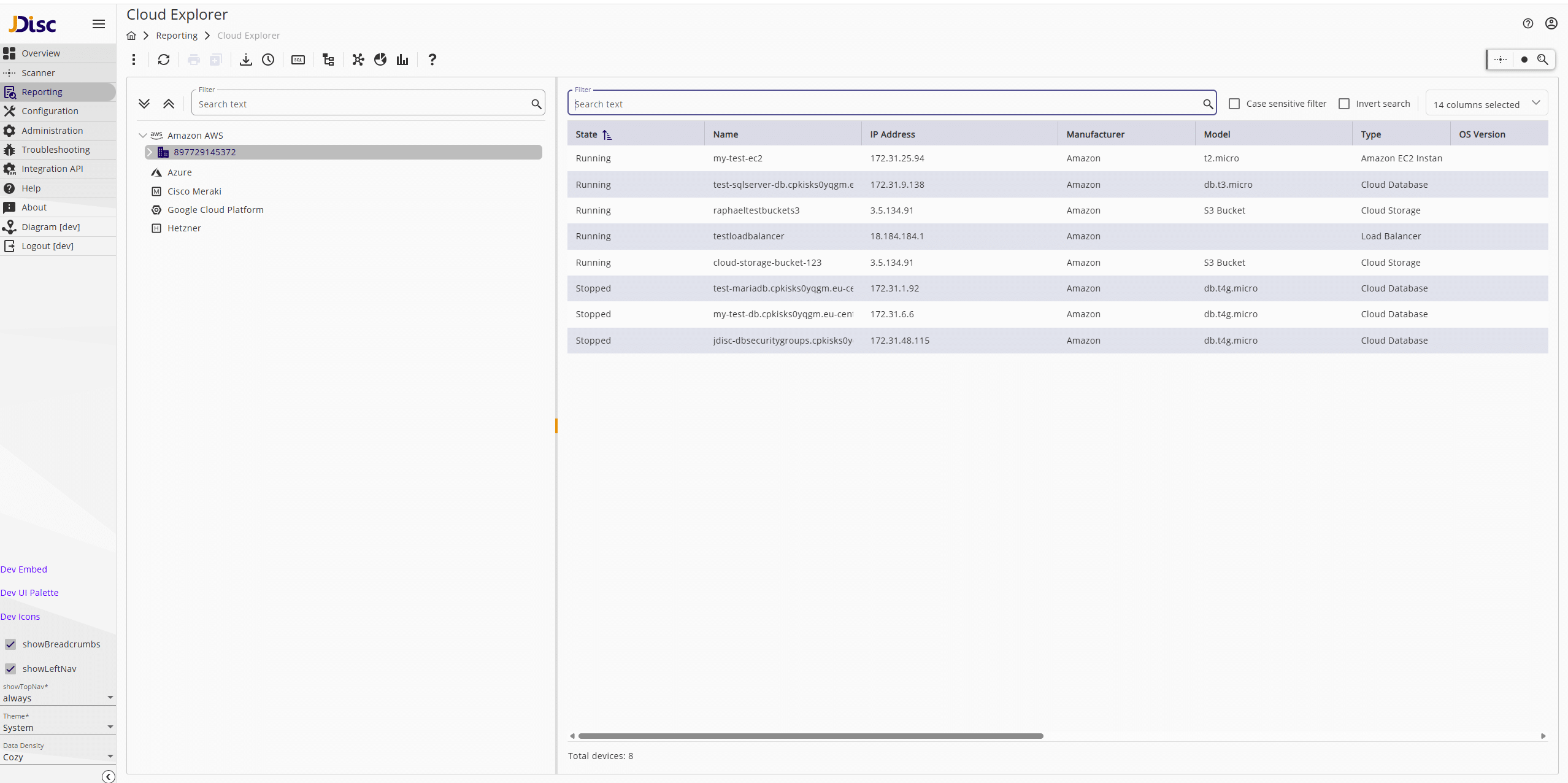Navigate to Reporting via the breadcrumb

click(177, 35)
